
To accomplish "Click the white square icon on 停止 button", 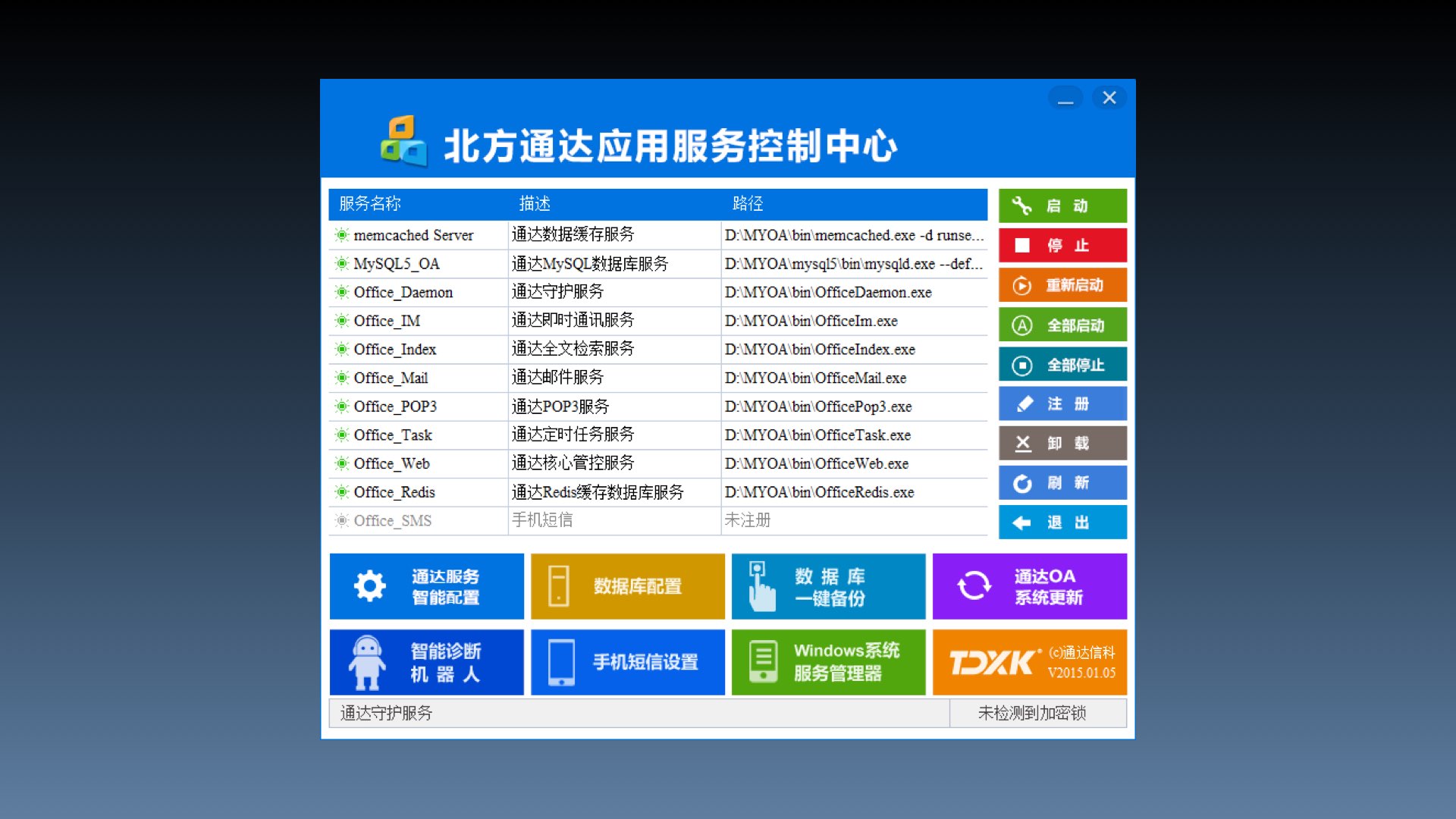I will [1022, 245].
